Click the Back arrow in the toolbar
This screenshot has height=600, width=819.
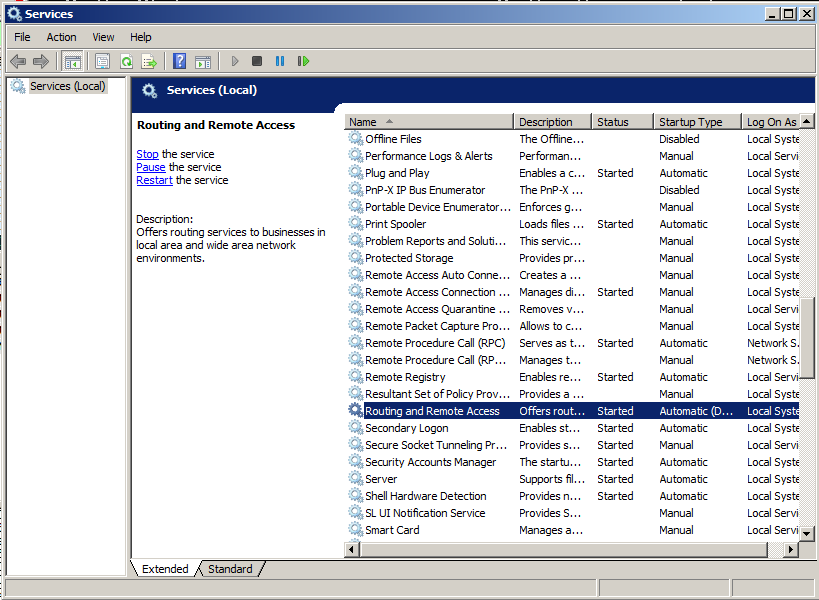pyautogui.click(x=18, y=61)
